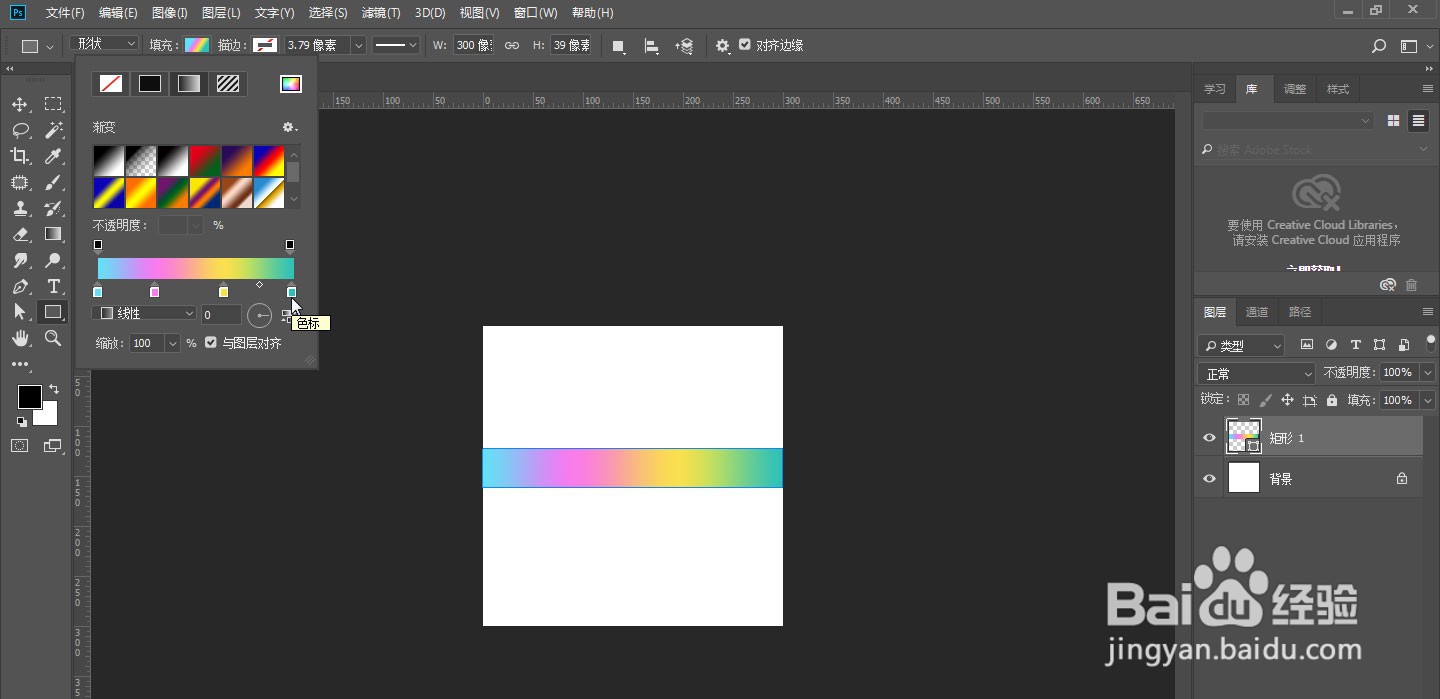Toggle lock position
This screenshot has width=1440, height=699.
1287,399
